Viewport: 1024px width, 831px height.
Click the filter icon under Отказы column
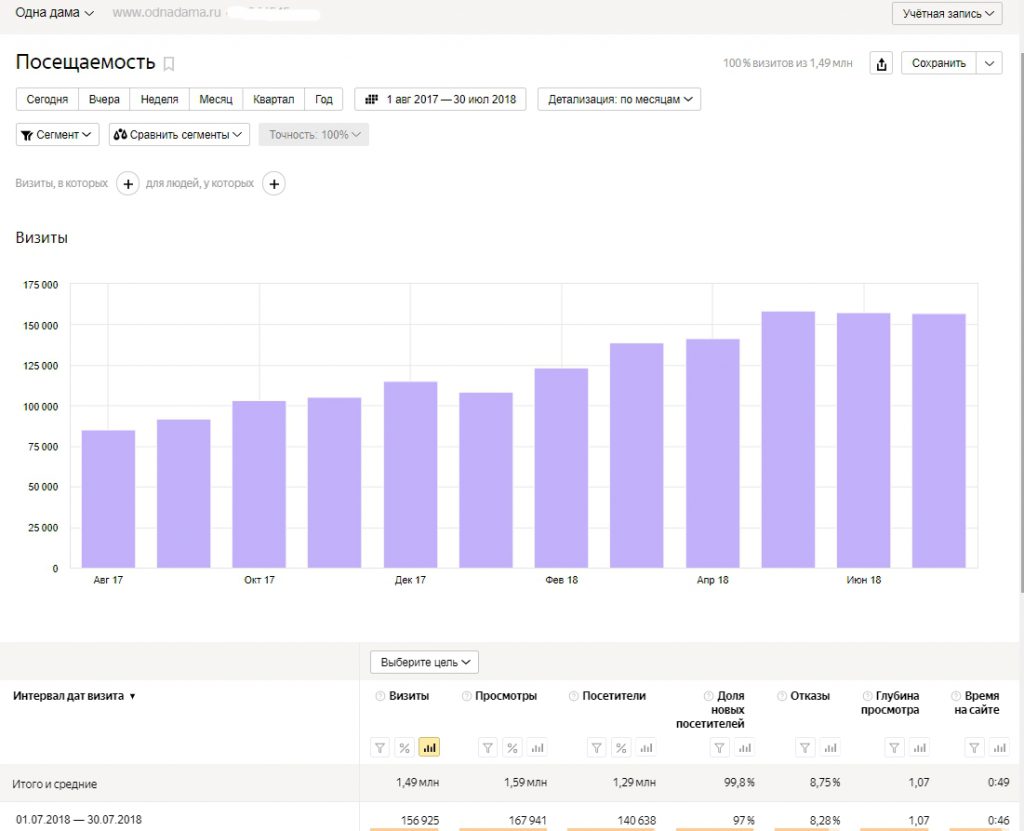tap(805, 747)
